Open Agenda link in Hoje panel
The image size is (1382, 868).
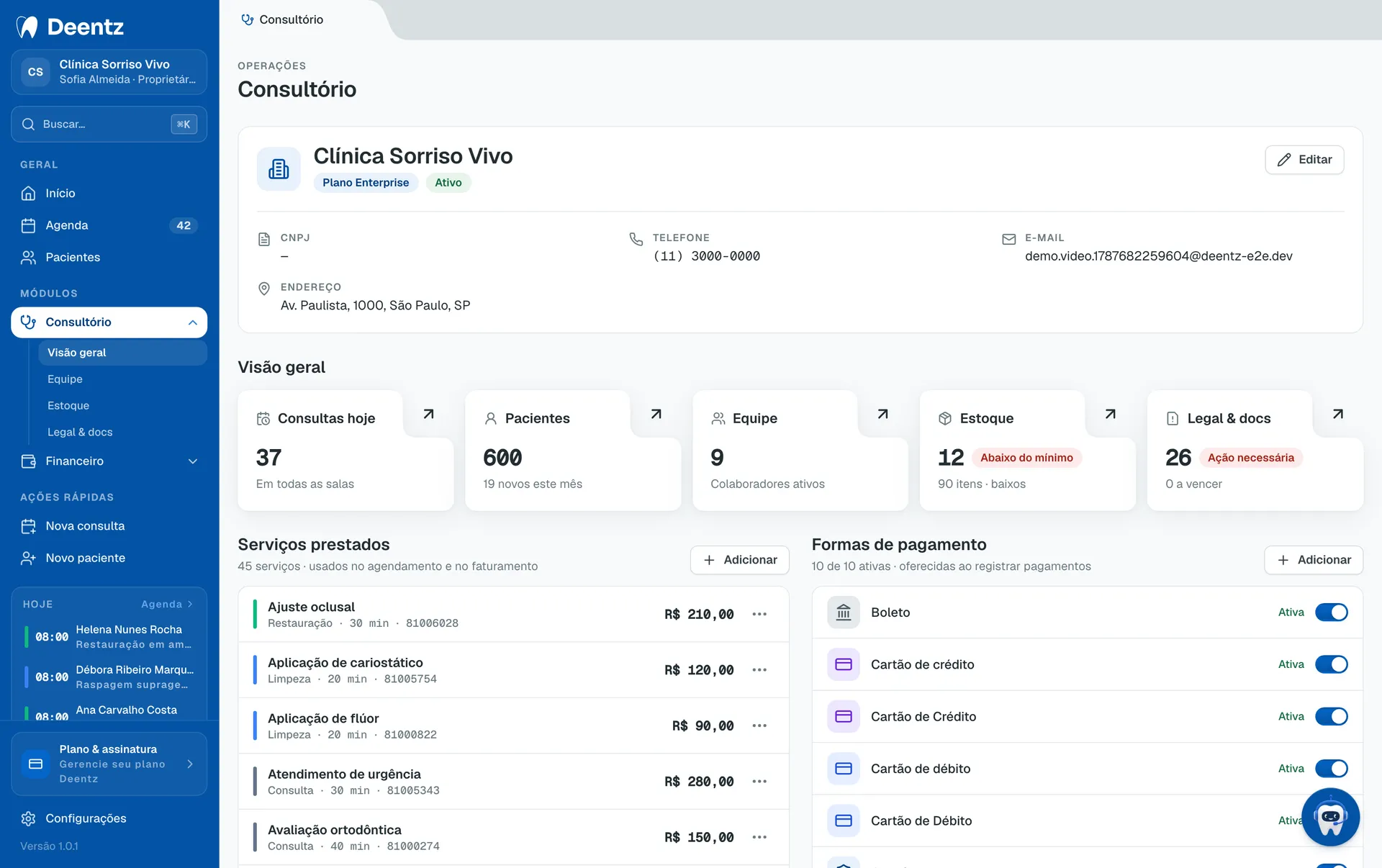click(x=167, y=605)
